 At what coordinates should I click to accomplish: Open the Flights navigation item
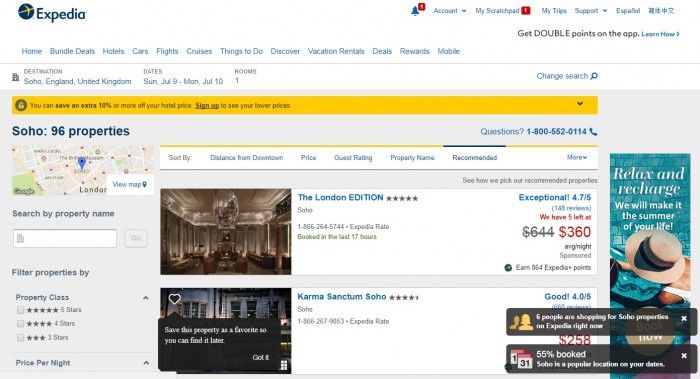pos(167,51)
